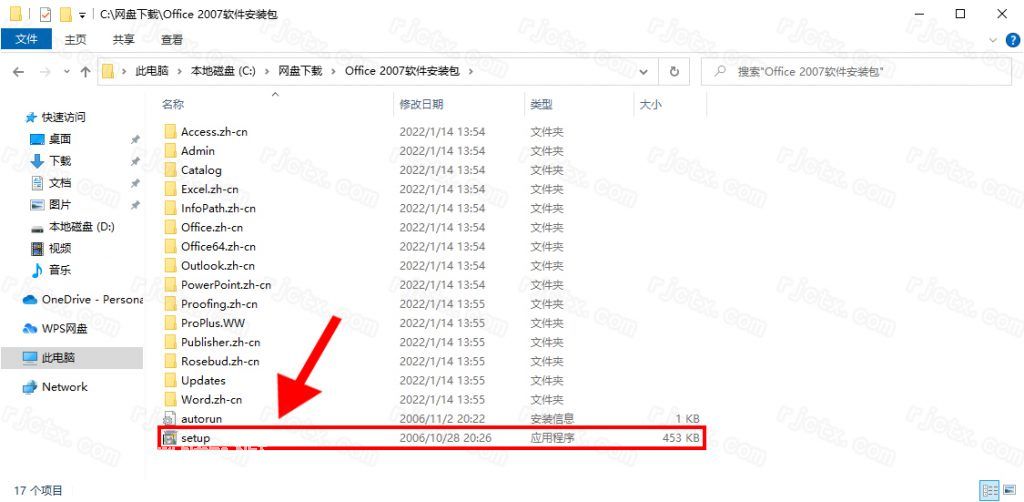Select WPS网盘 in navigation pane
Screen dimensions: 1024x502
(x=64, y=328)
